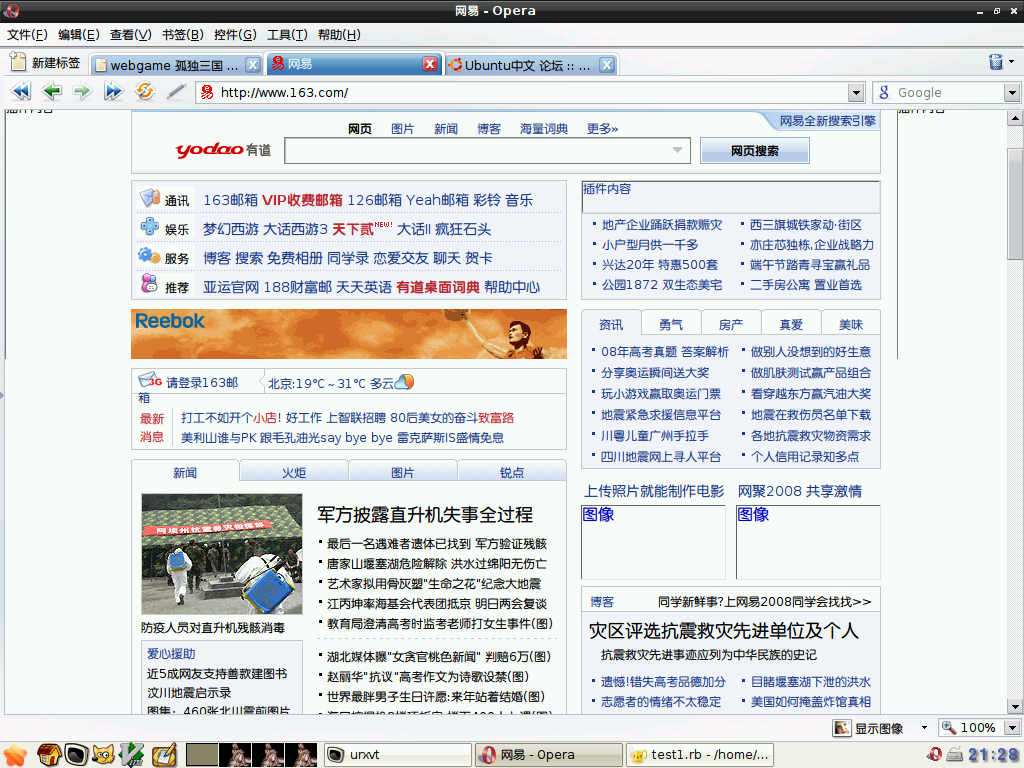Click the URL address field
This screenshot has width=1024, height=768.
click(x=532, y=93)
